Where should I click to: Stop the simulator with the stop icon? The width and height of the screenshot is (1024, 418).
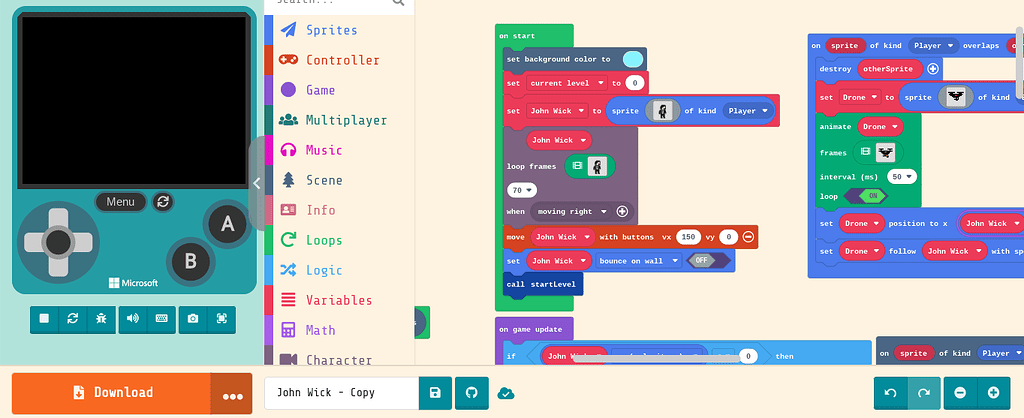(x=44, y=319)
